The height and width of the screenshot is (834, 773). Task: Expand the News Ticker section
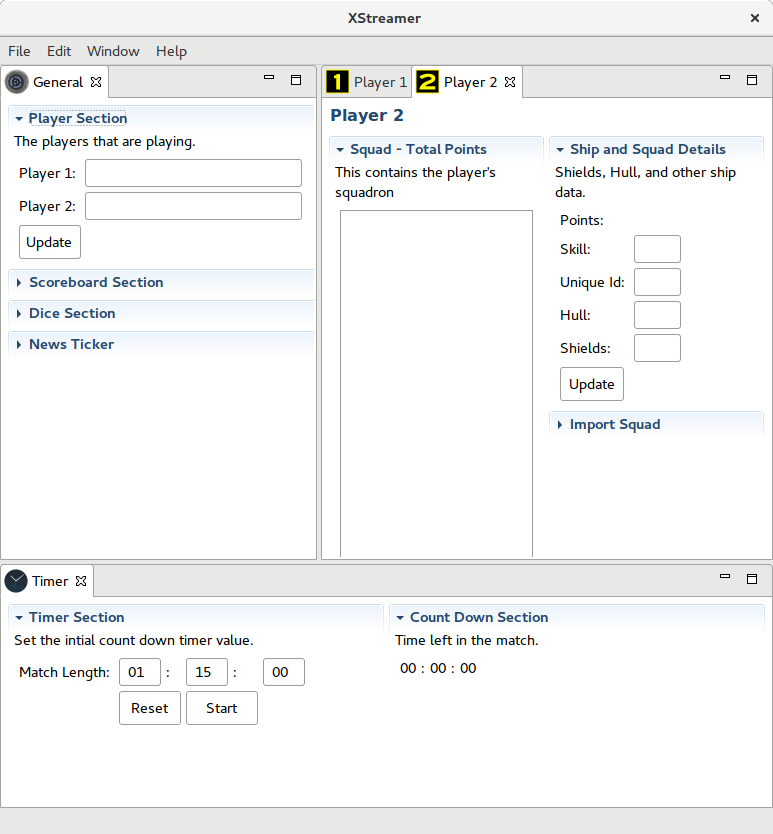pyautogui.click(x=19, y=345)
